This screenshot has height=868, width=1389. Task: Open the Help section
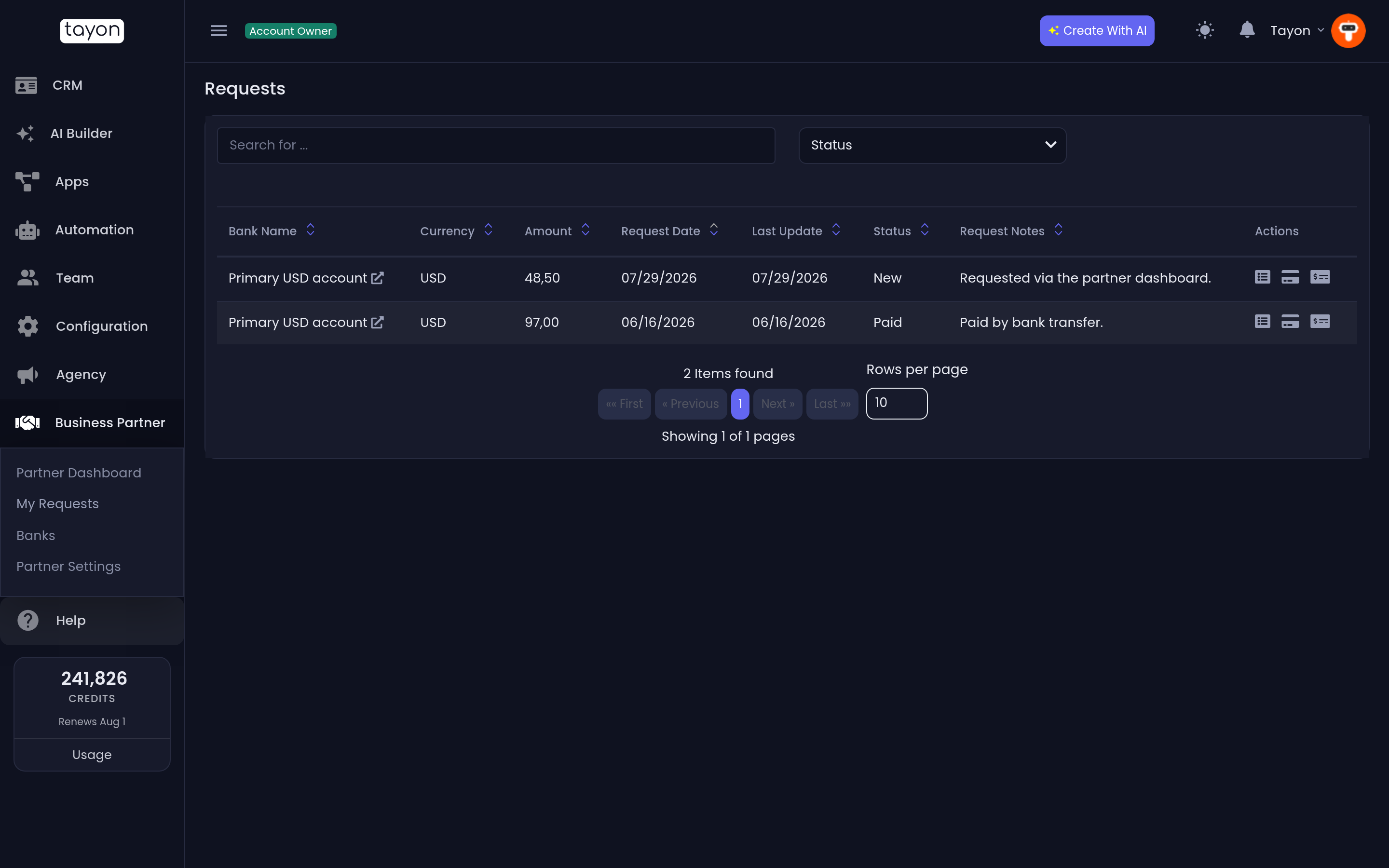click(x=92, y=621)
